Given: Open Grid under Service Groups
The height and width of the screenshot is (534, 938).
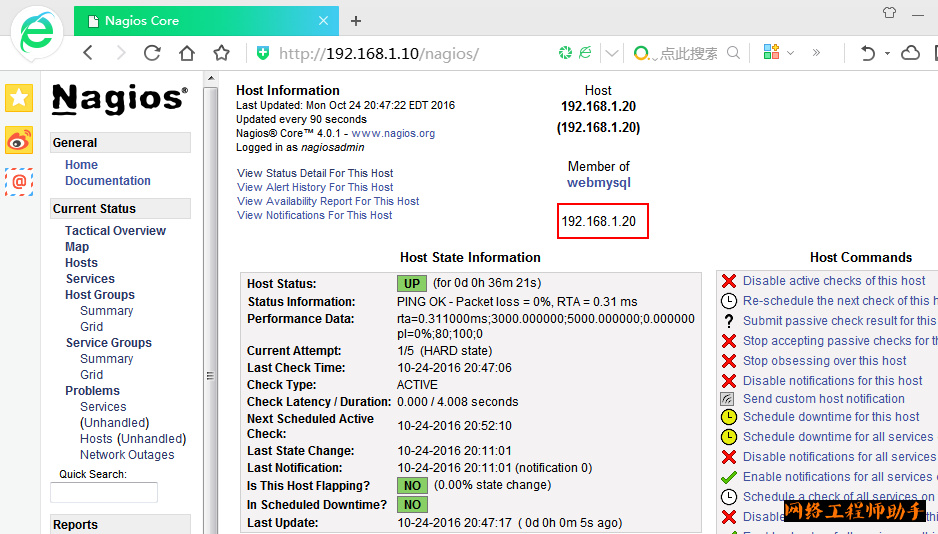Looking at the screenshot, I should [x=92, y=375].
